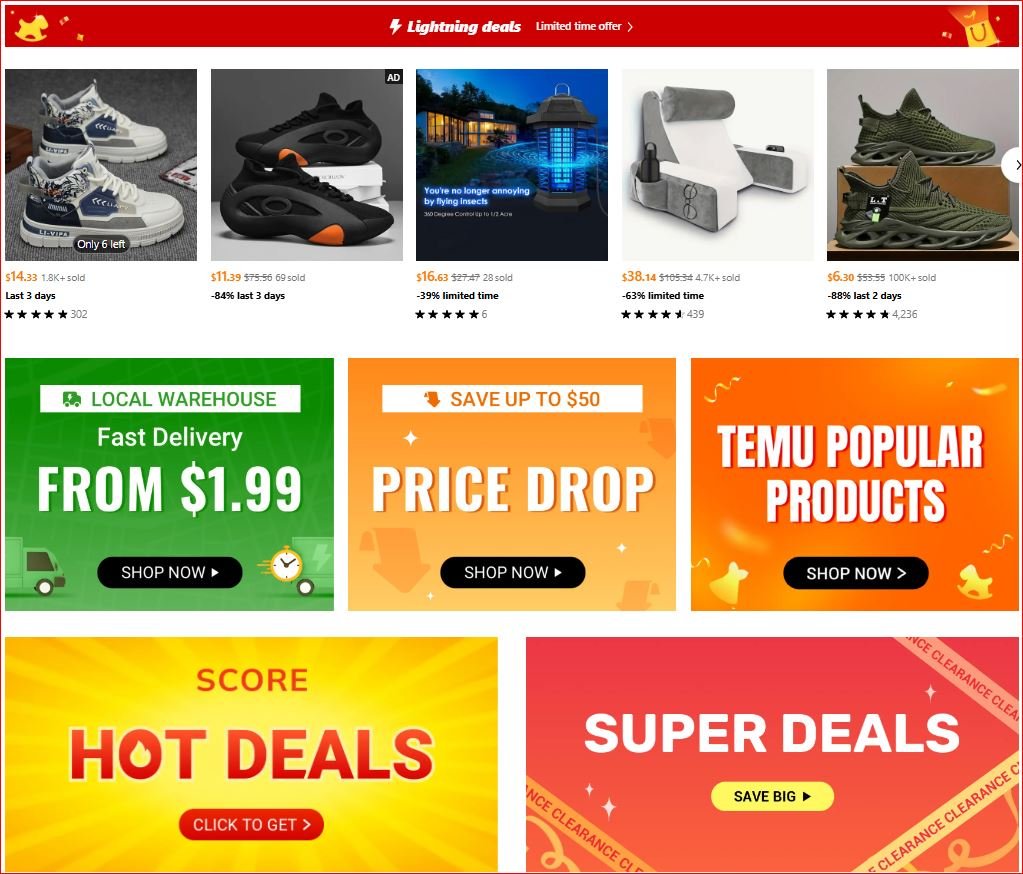Open the green mesh sneakers product image

[923, 165]
